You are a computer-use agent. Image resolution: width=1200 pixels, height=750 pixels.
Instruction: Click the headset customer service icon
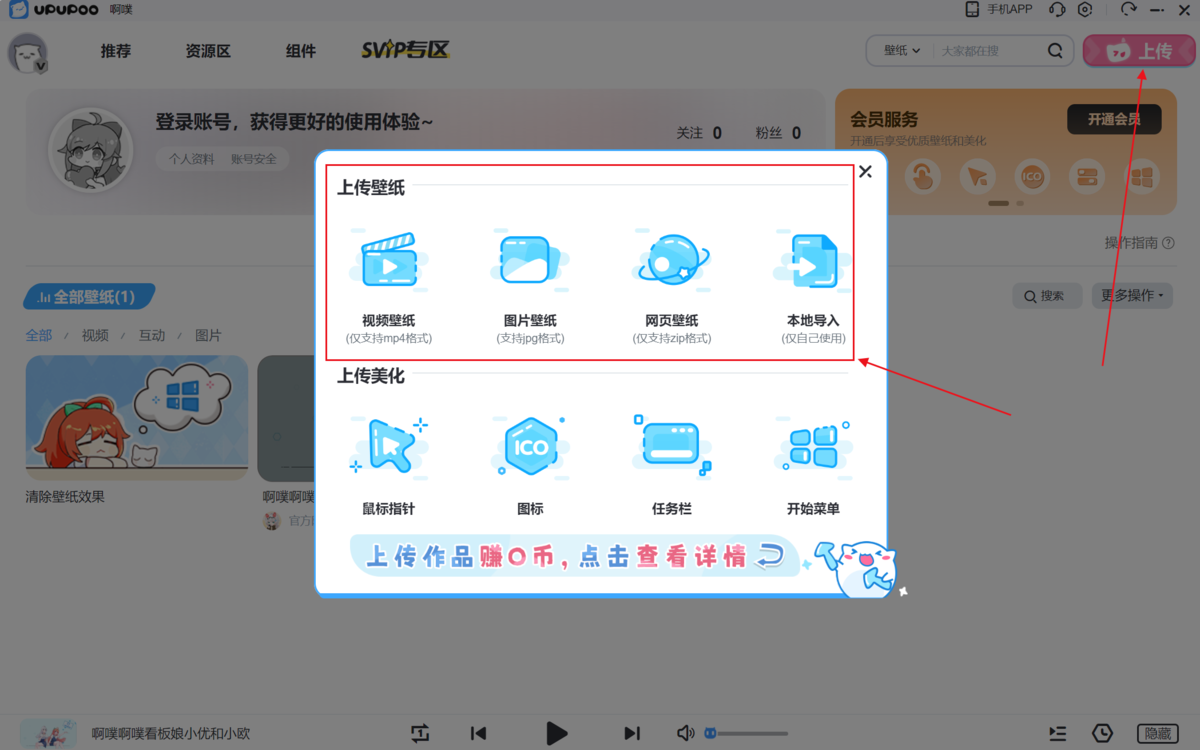click(1057, 9)
